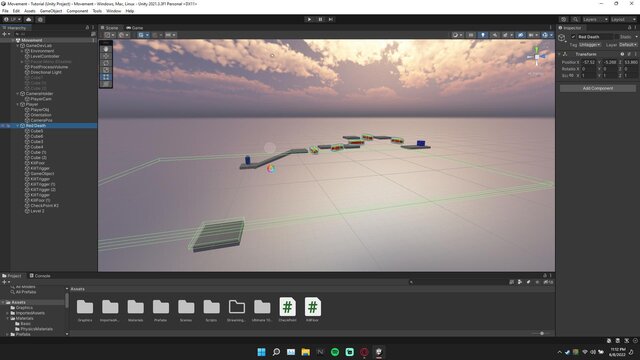Lock the Hierarchy panel
This screenshot has width=640, height=360.
click(x=87, y=28)
